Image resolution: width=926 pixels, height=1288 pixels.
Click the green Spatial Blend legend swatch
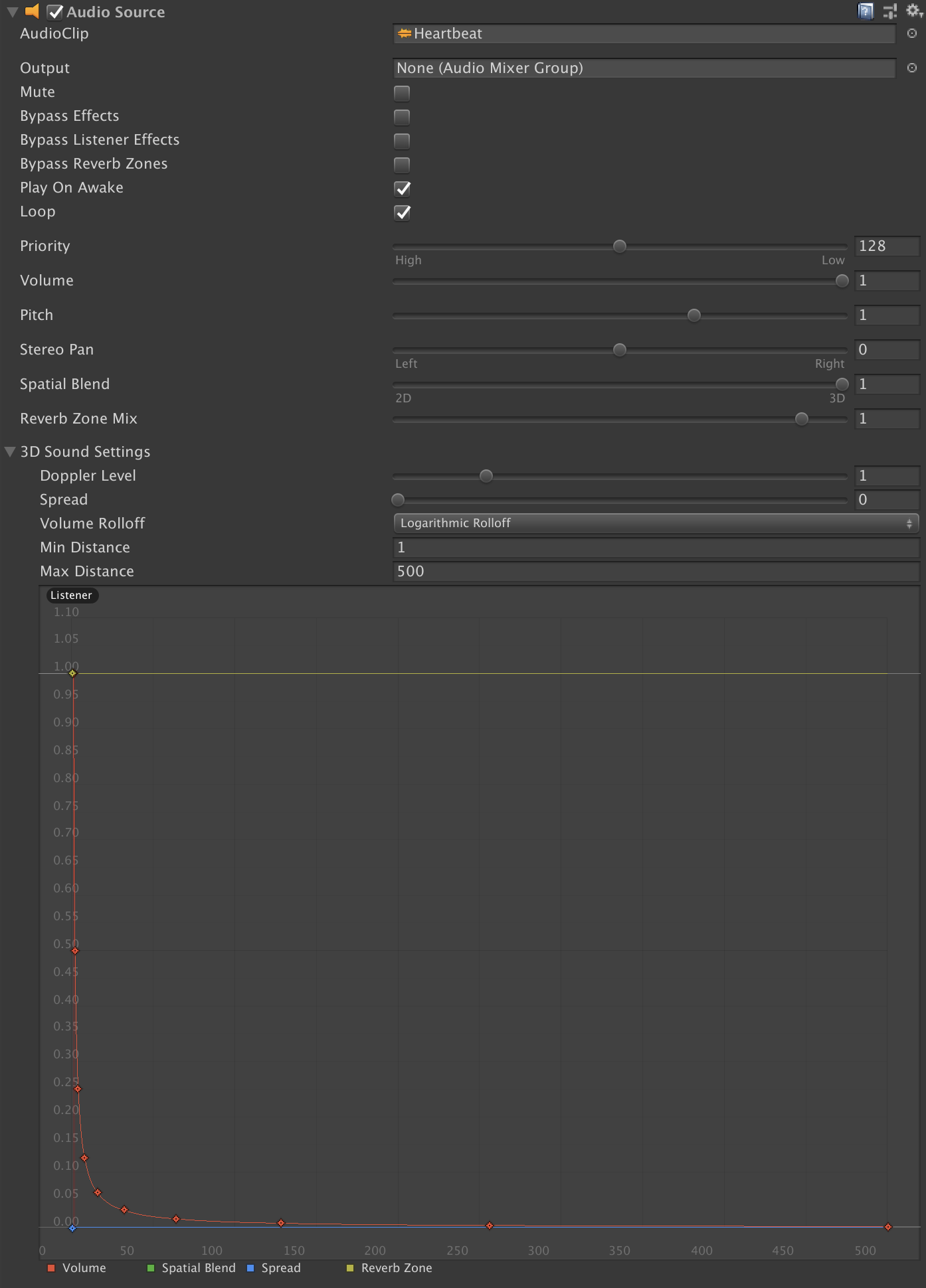(151, 1268)
